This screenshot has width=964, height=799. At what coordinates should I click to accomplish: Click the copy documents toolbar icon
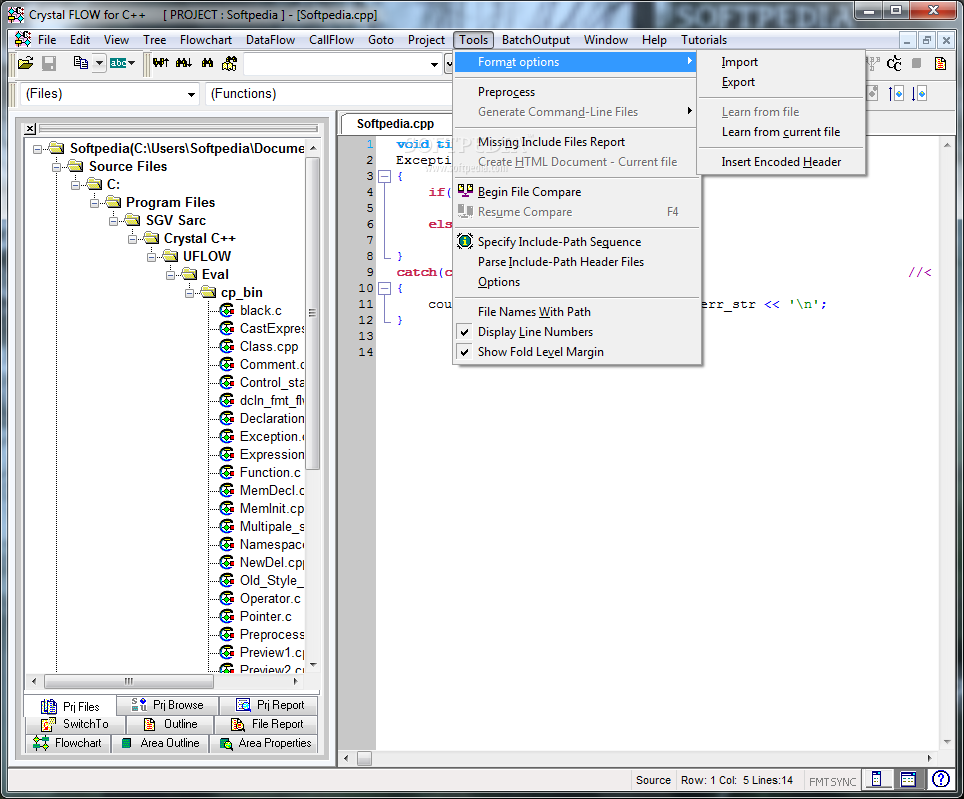pyautogui.click(x=81, y=63)
